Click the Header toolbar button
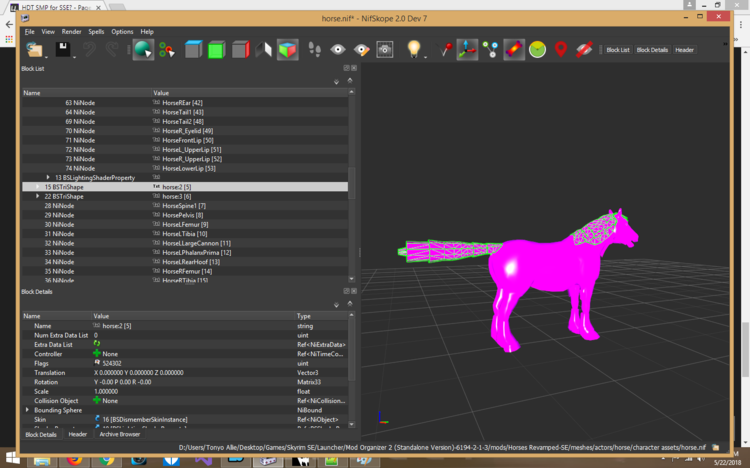 pyautogui.click(x=684, y=50)
